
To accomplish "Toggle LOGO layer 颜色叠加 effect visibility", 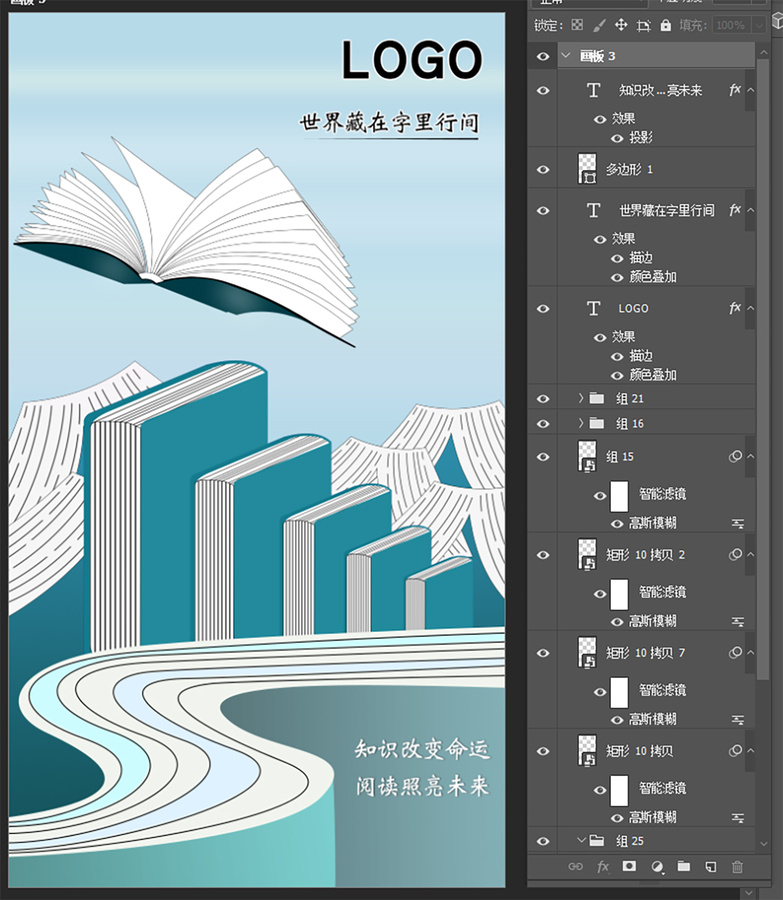I will pyautogui.click(x=617, y=376).
